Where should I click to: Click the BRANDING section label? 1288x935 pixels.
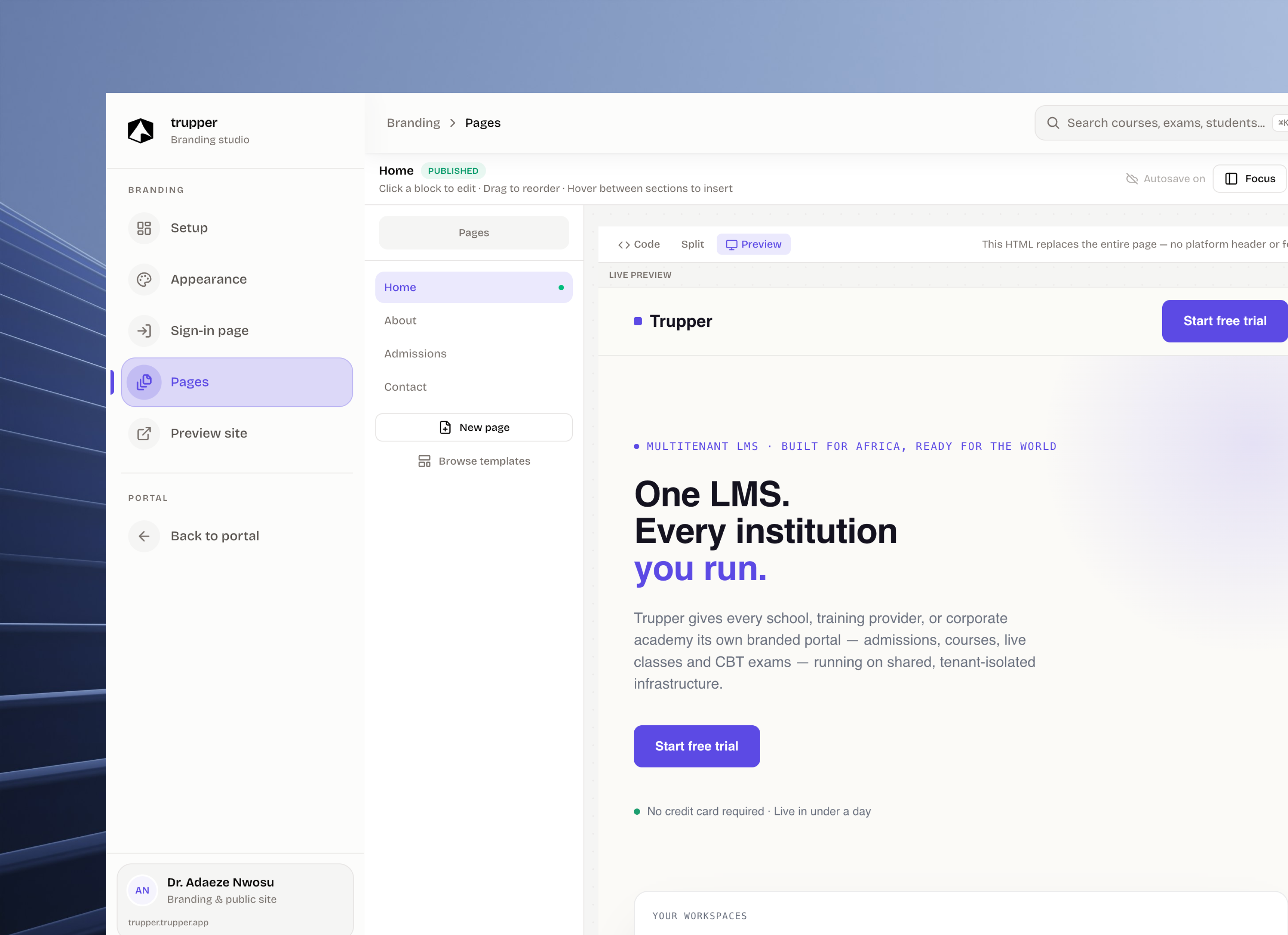click(x=156, y=190)
